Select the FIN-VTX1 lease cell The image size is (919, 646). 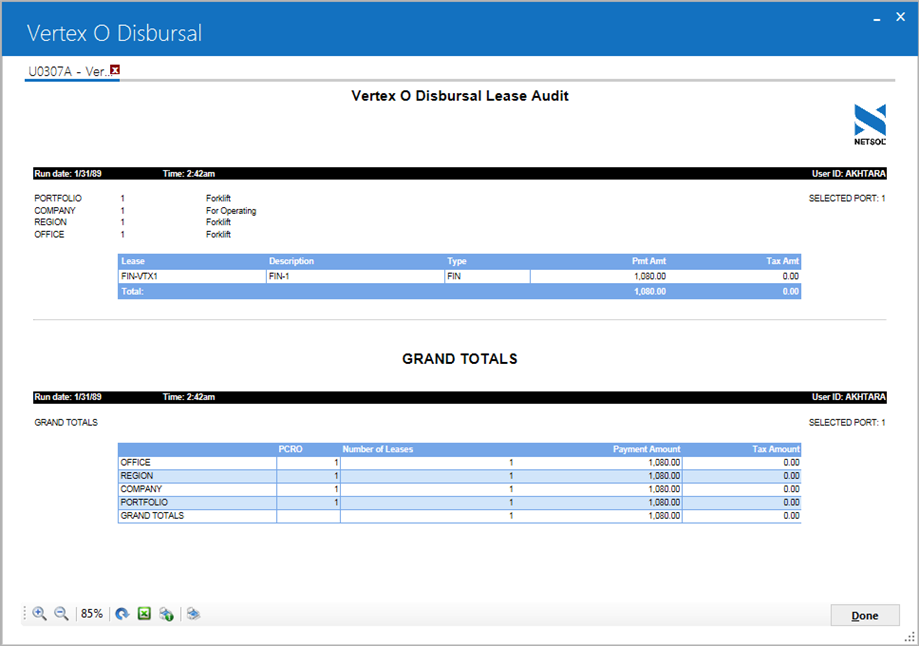pyautogui.click(x=192, y=276)
